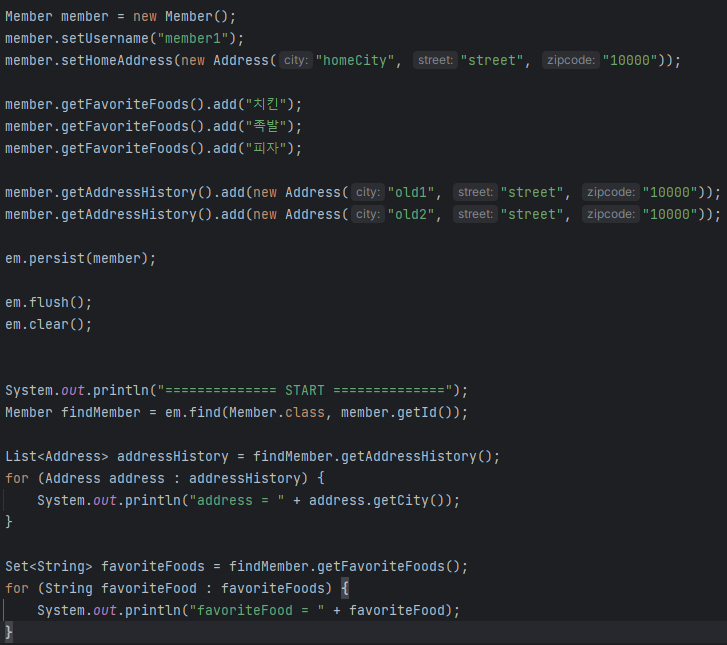Image resolution: width=727 pixels, height=645 pixels.
Task: Click the "member1" string in setUsername
Action: [193, 38]
